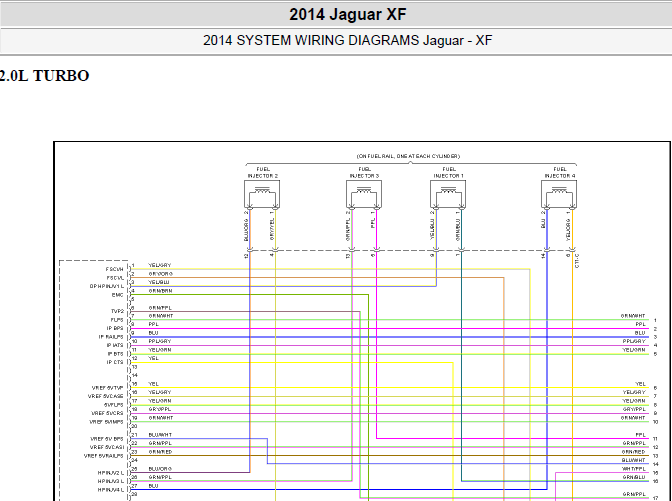
Task: Click connector pin 12 under Fuel Injector 2
Action: 246,256
